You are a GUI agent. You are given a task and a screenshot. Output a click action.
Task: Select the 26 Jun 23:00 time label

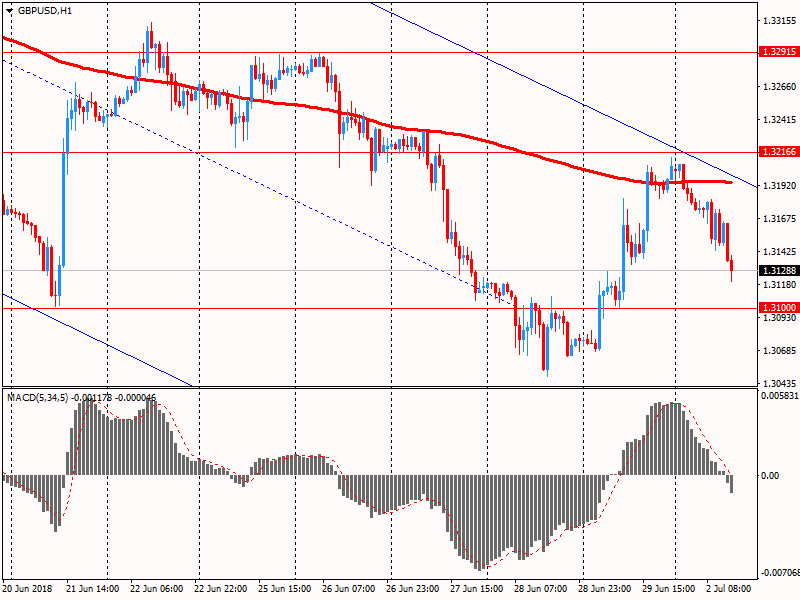[x=412, y=588]
